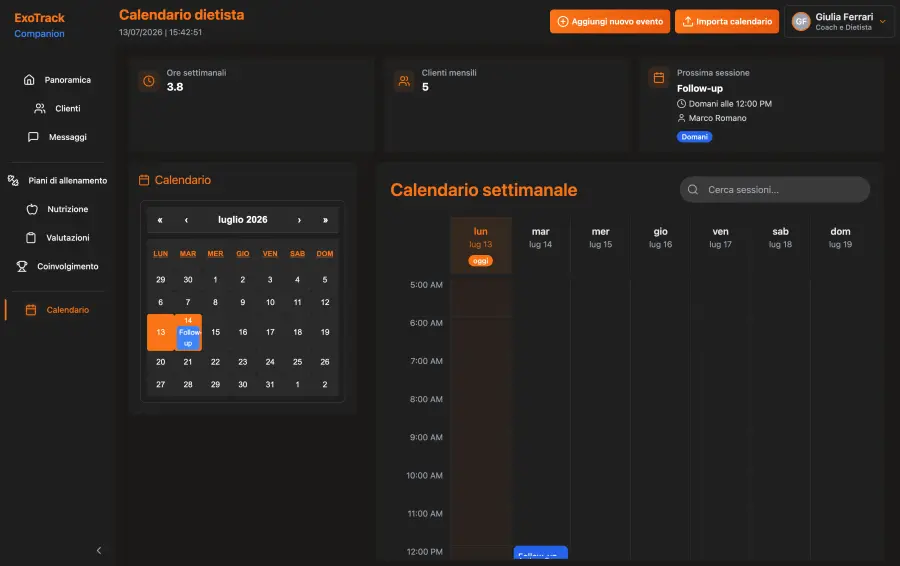Click the Valutazioni clipboard icon
This screenshot has height=566, width=900.
click(31, 238)
